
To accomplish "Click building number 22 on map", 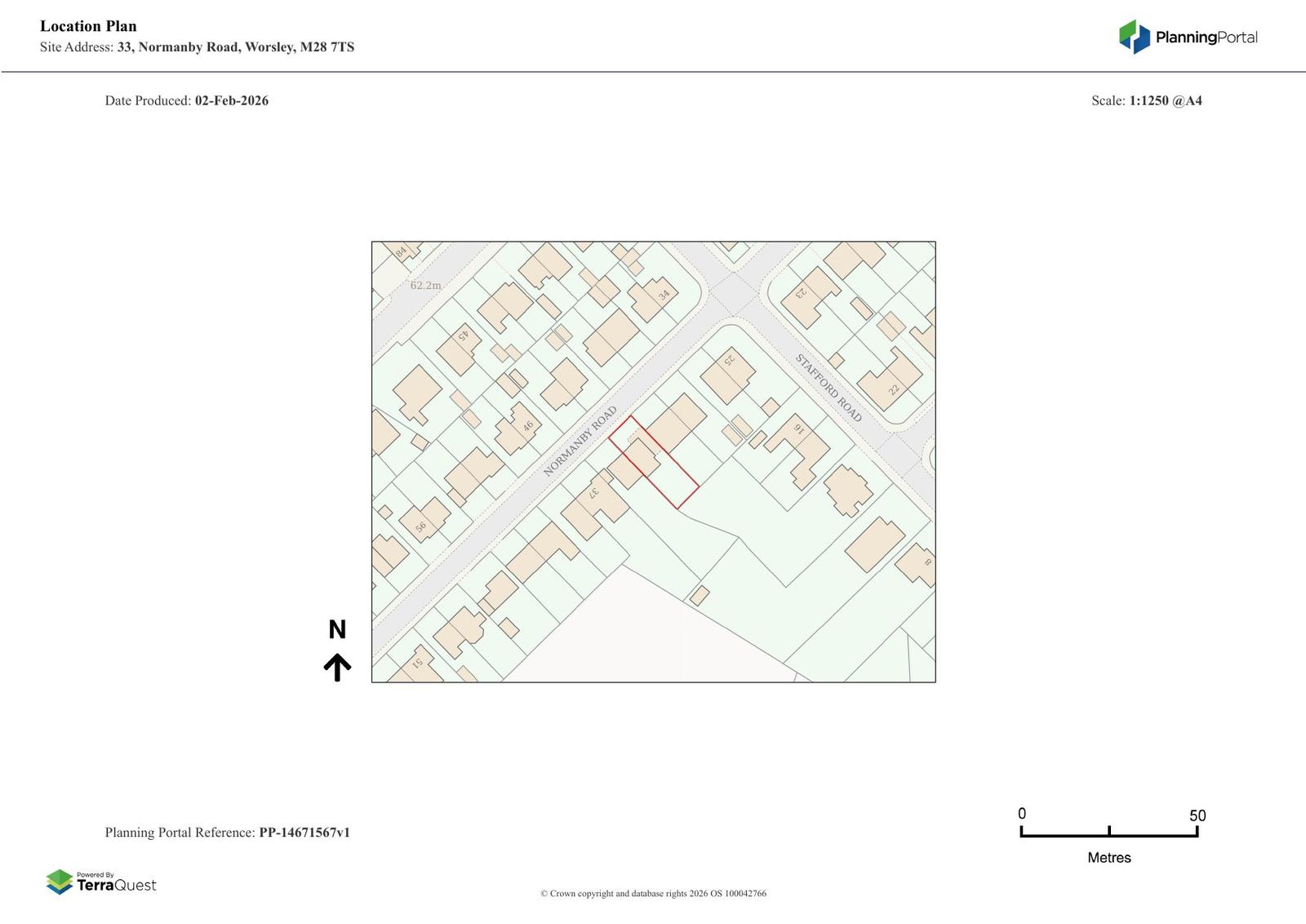I will [894, 389].
